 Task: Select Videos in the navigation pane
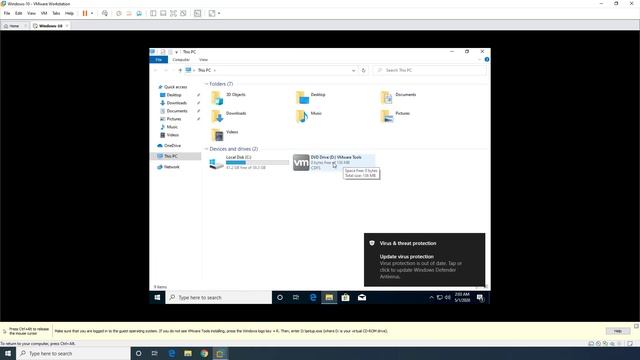point(172,135)
